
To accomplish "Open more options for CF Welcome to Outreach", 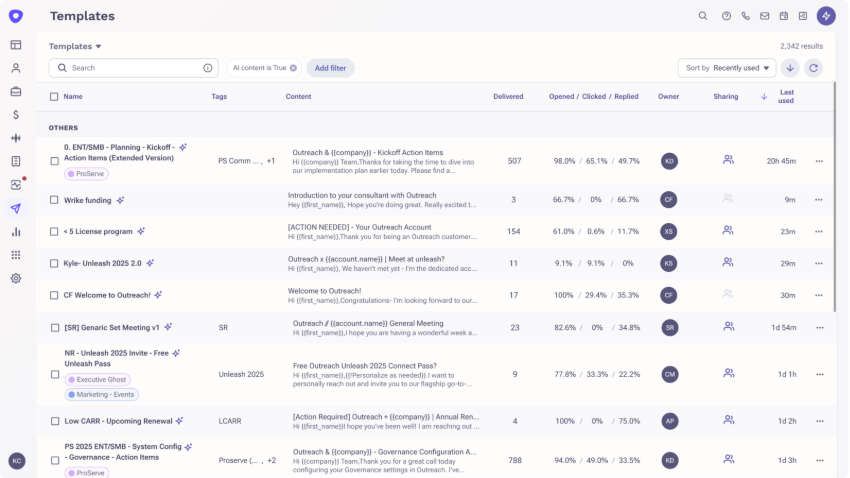I will click(x=819, y=295).
